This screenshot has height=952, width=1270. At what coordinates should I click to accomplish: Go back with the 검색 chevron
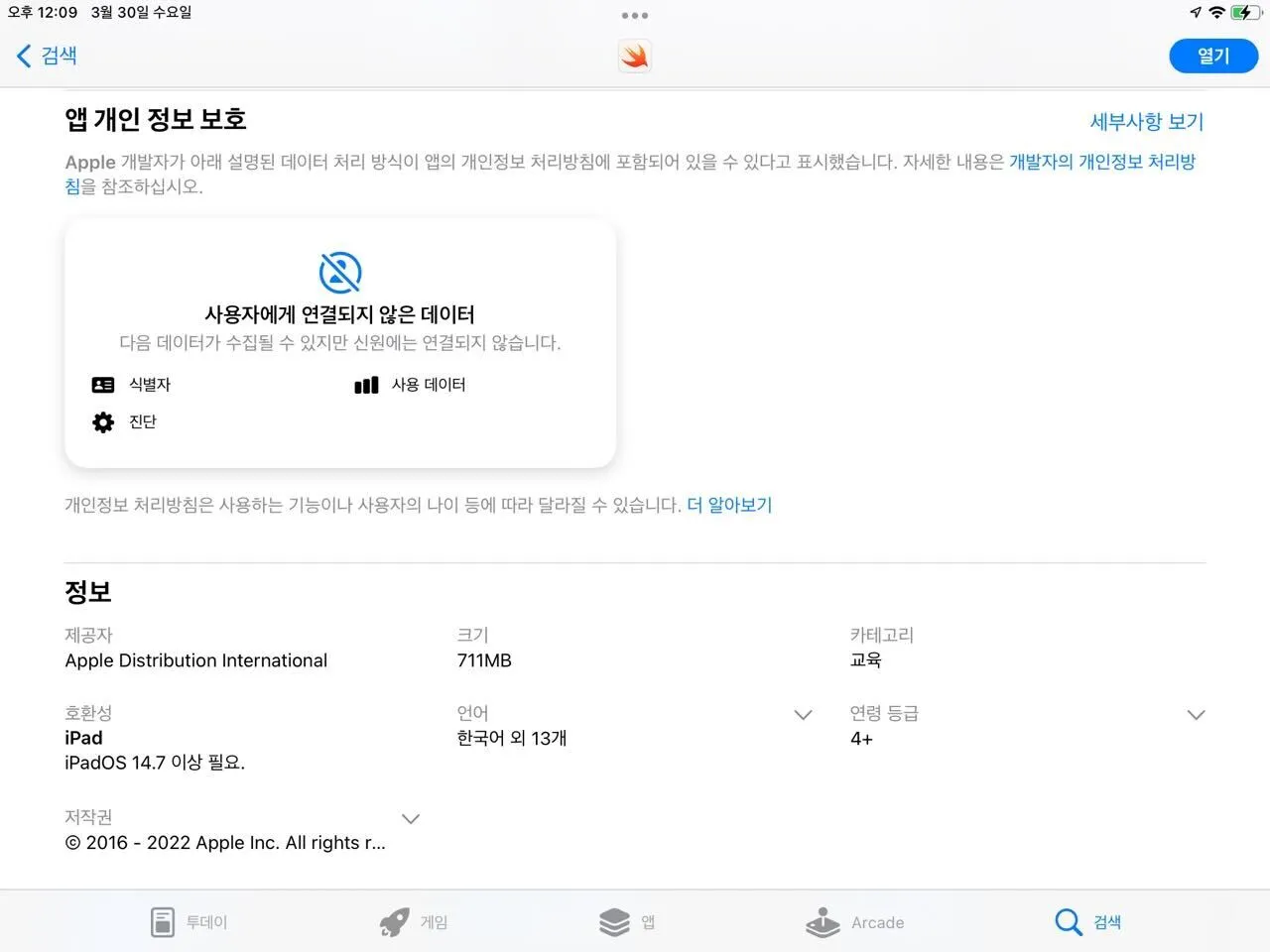pos(47,56)
